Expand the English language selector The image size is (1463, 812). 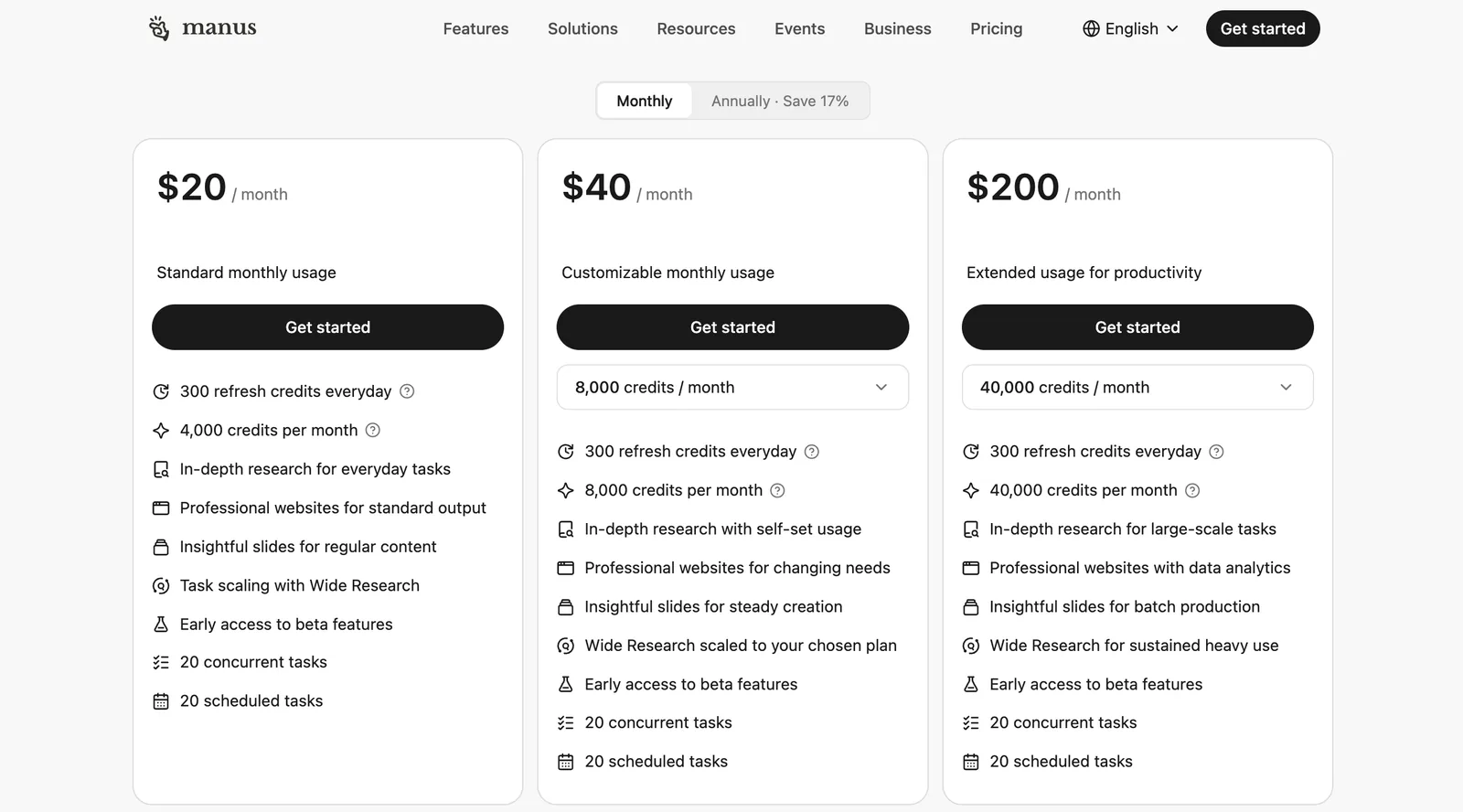tap(1131, 28)
